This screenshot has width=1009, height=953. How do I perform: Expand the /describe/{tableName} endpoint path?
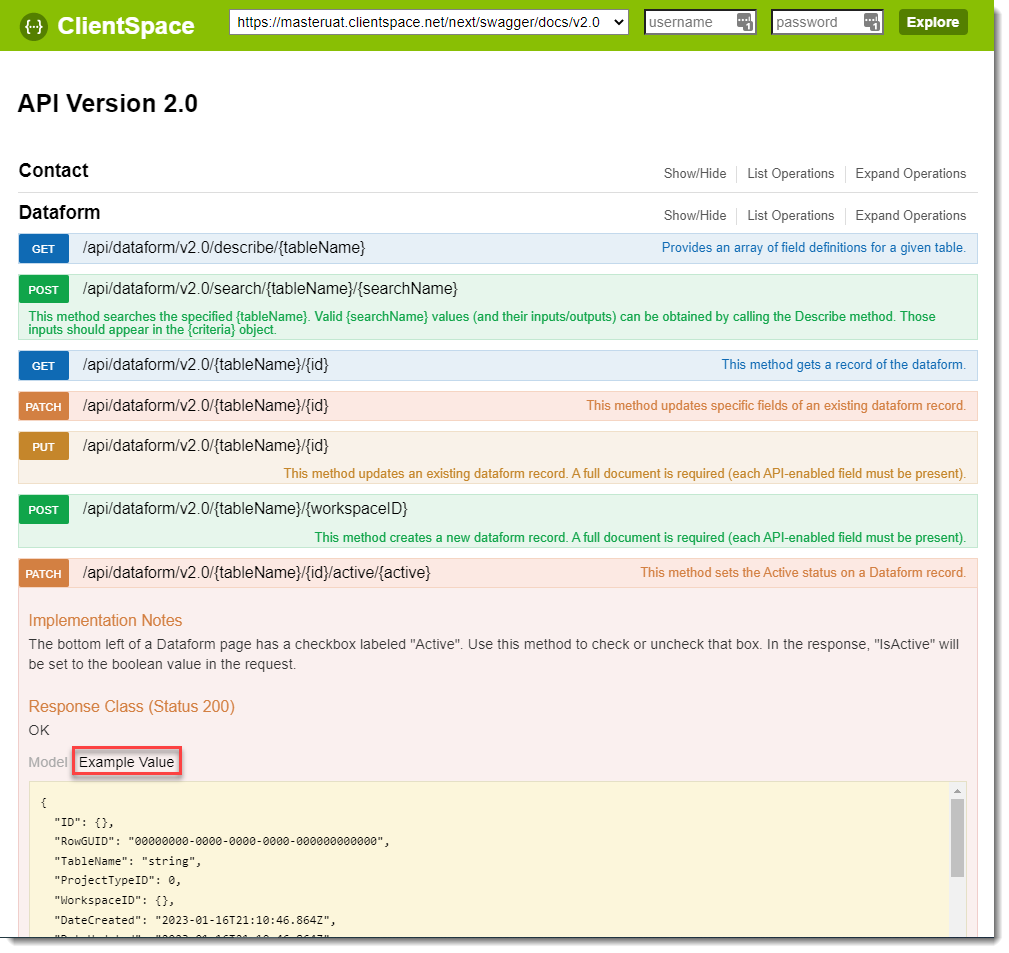coord(224,248)
